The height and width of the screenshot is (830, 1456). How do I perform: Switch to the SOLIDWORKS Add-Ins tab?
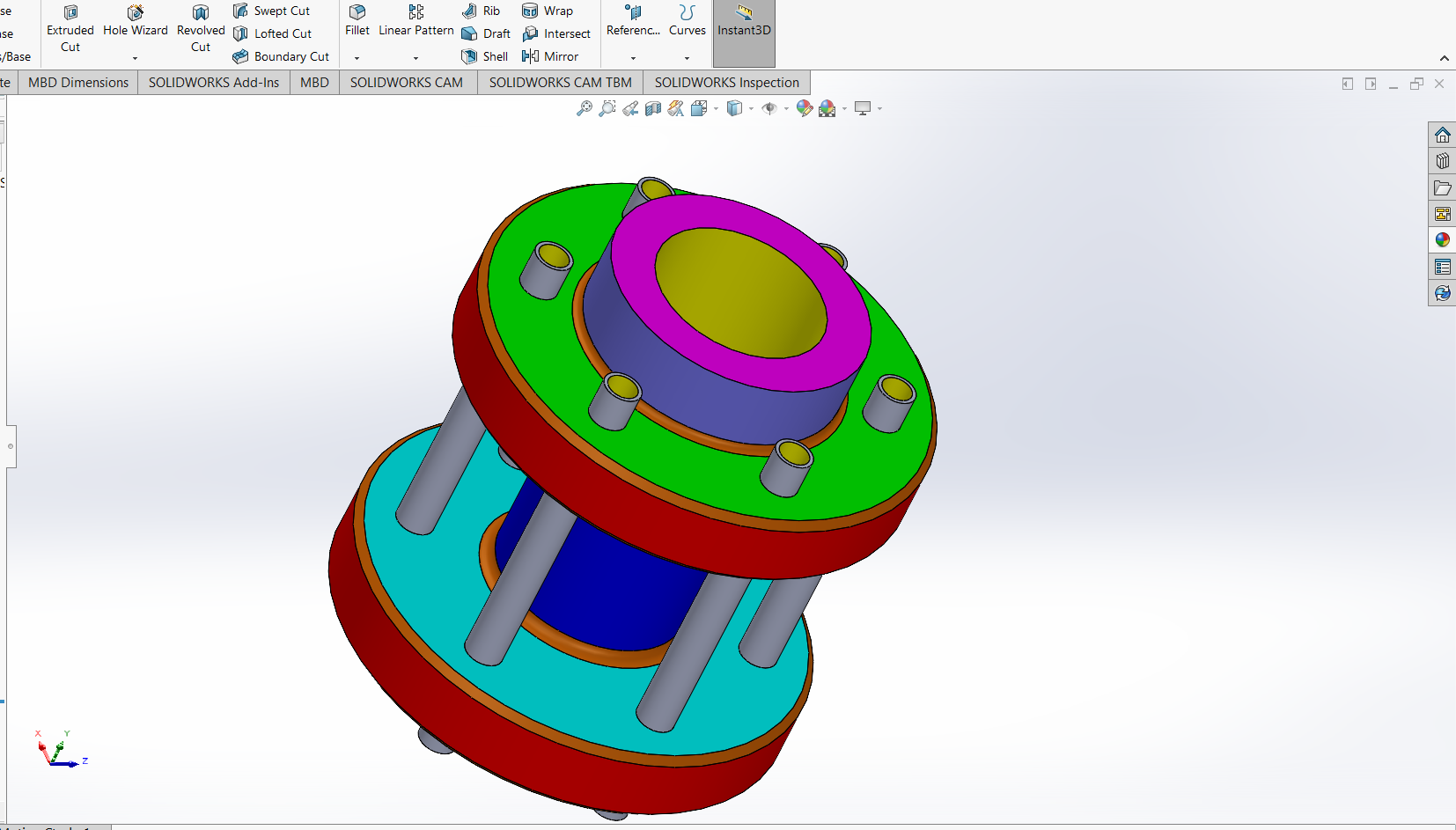[x=214, y=83]
